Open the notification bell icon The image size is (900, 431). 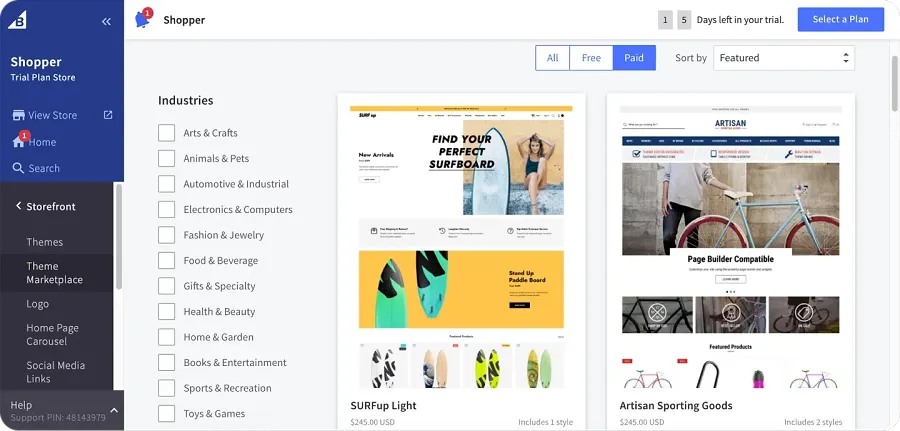142,19
